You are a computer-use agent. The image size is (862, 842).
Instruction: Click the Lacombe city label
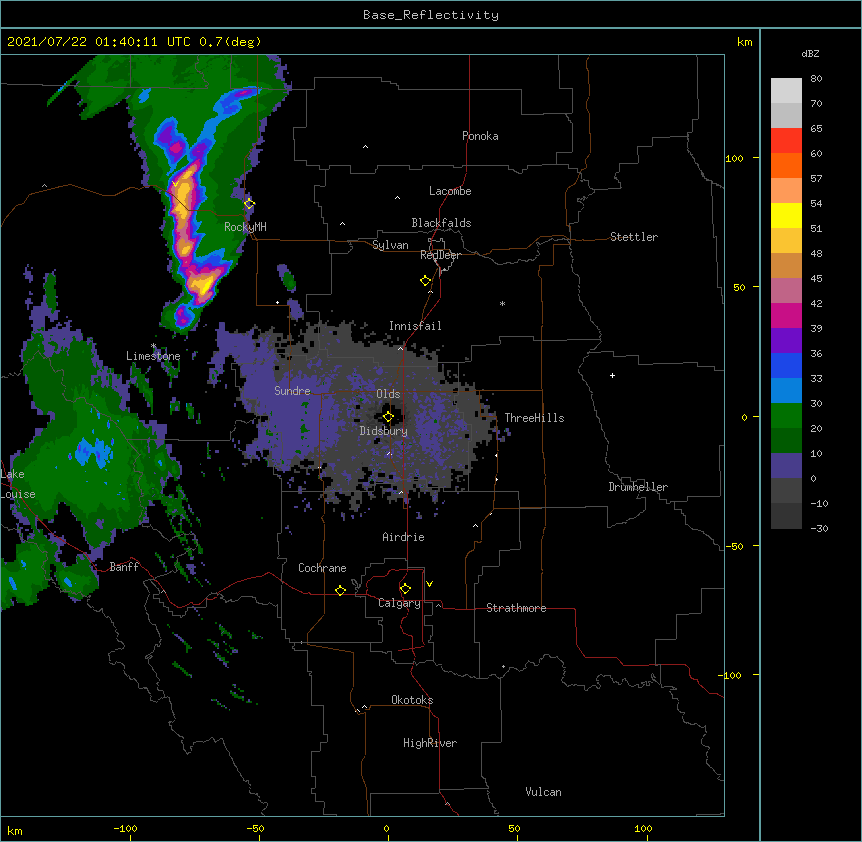point(450,191)
